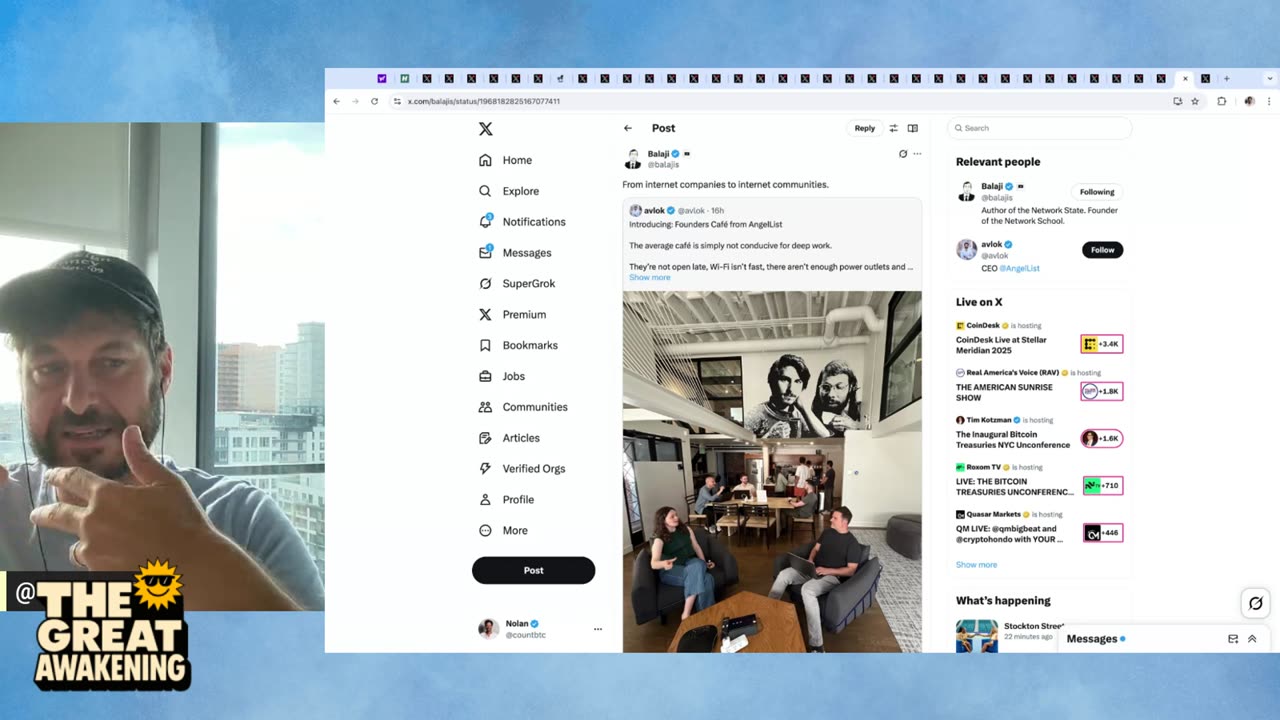Click the X search field
The width and height of the screenshot is (1280, 720).
click(x=1039, y=128)
